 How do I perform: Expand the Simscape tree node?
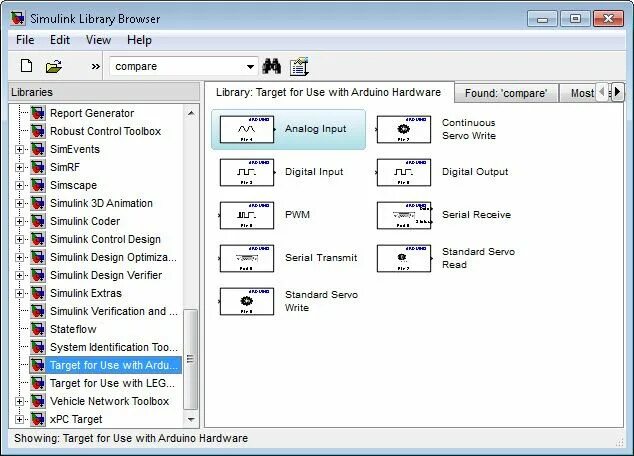point(19,186)
